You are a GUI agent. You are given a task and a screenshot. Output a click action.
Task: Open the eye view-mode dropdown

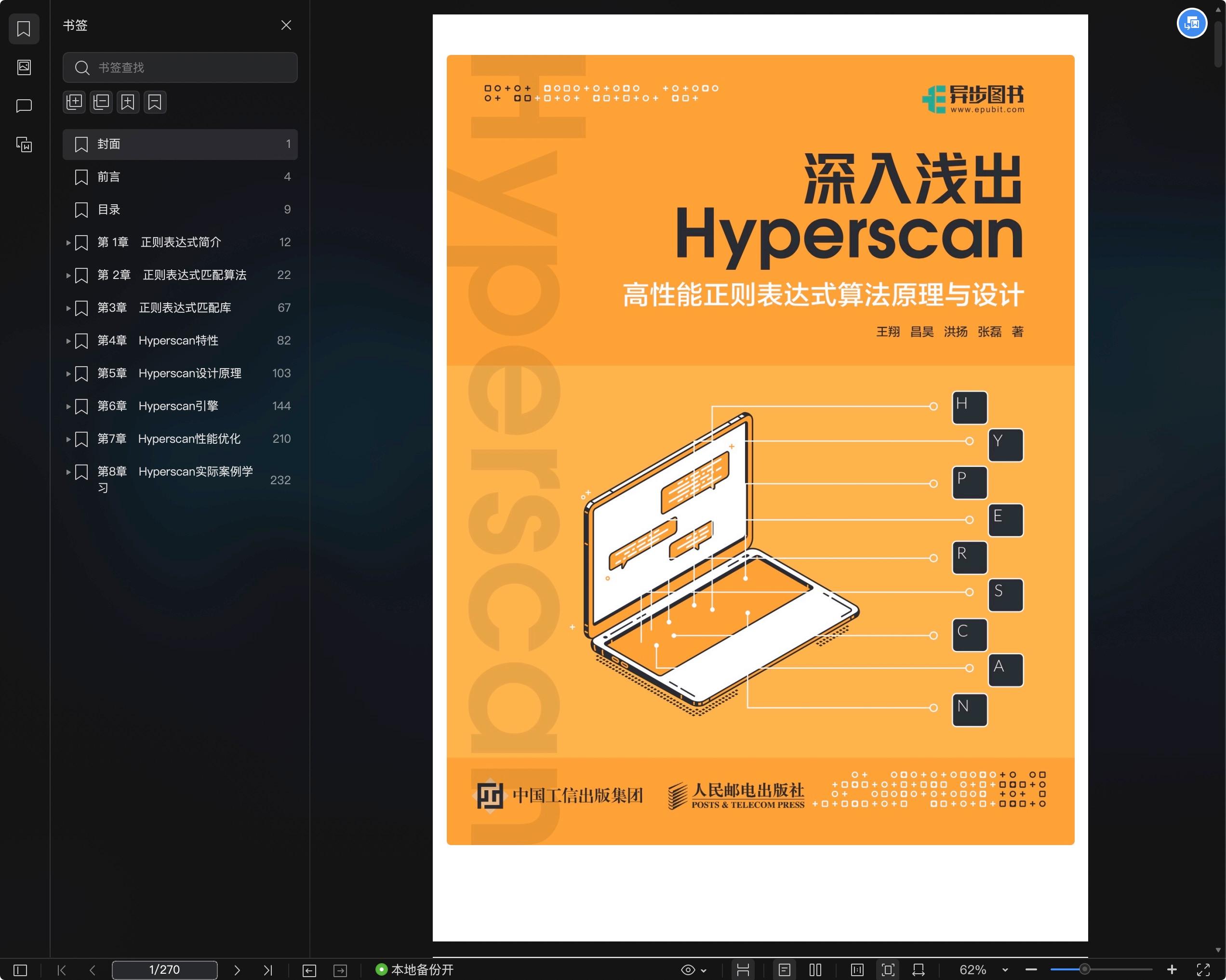pos(694,970)
